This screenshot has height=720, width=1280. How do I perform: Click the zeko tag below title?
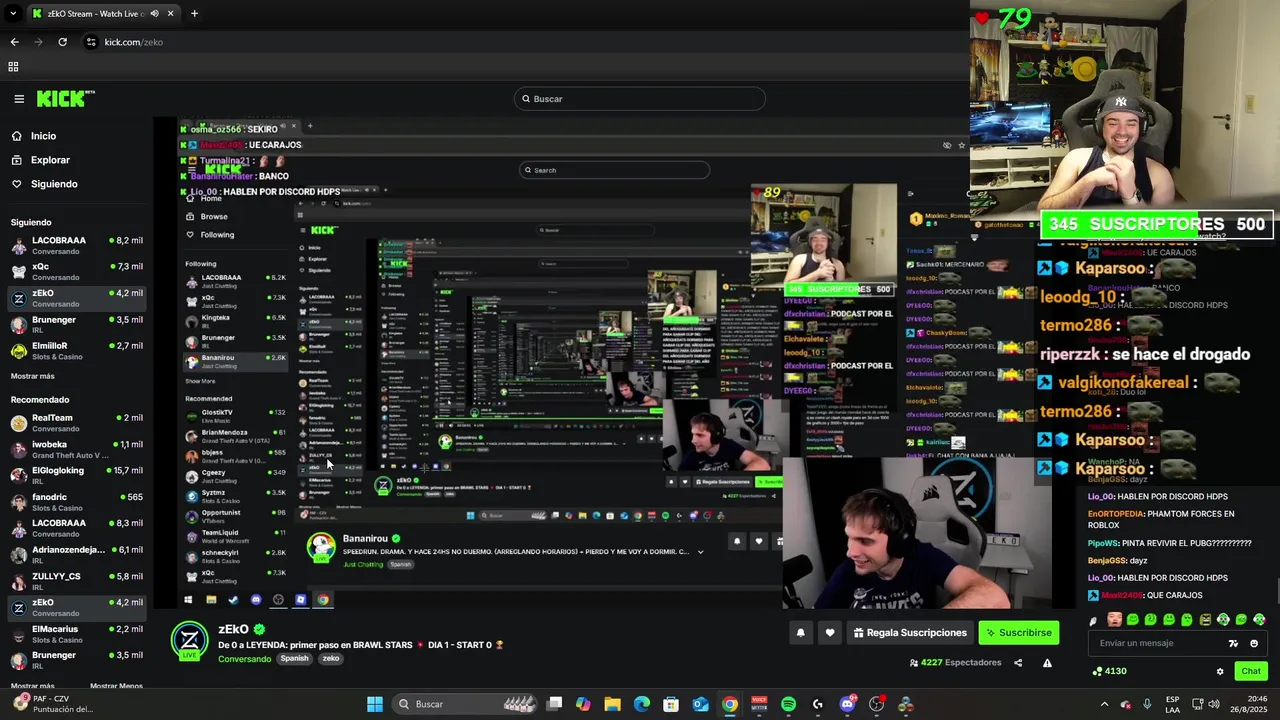[x=331, y=659]
